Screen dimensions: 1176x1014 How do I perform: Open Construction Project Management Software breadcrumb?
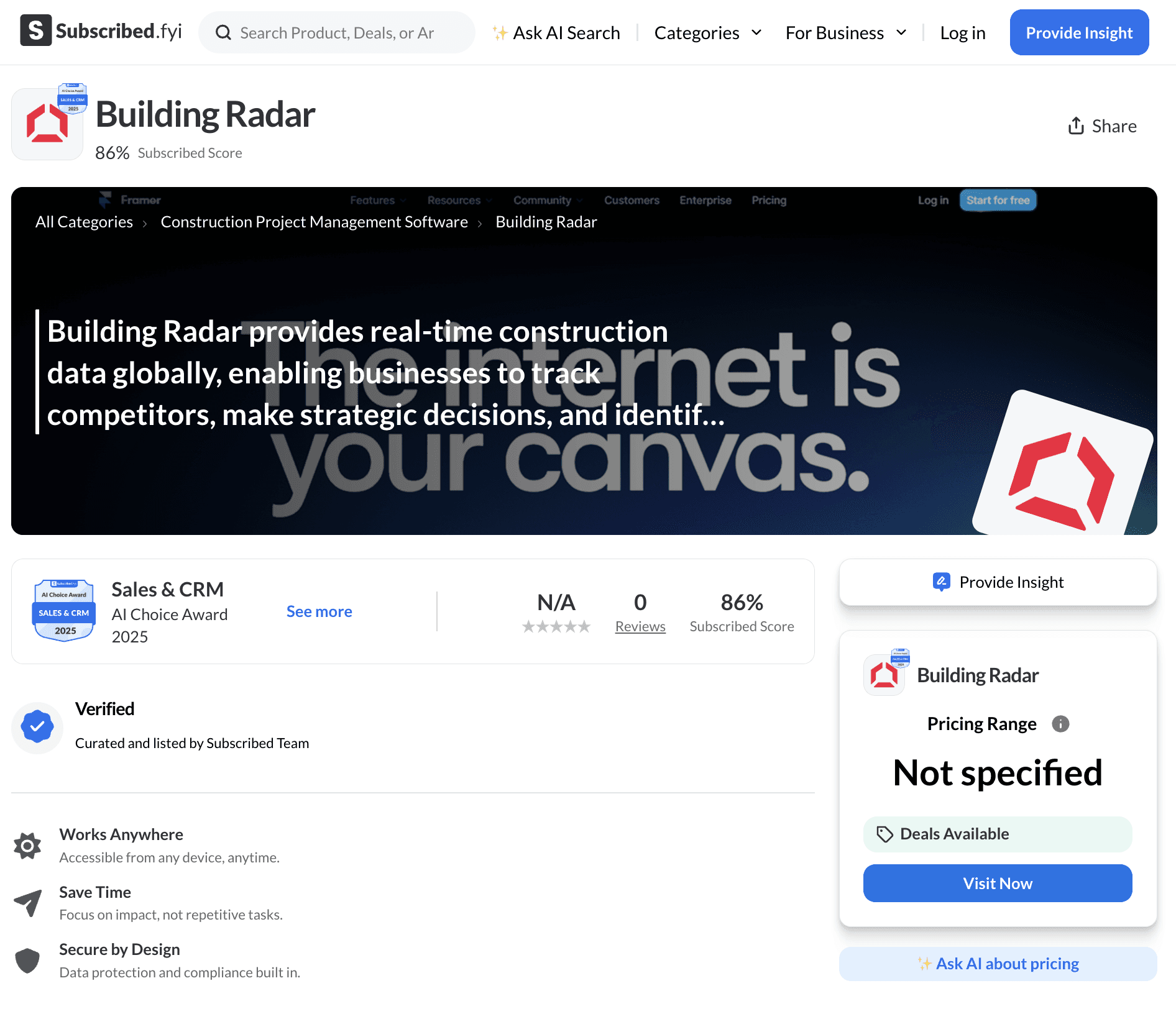[x=315, y=222]
